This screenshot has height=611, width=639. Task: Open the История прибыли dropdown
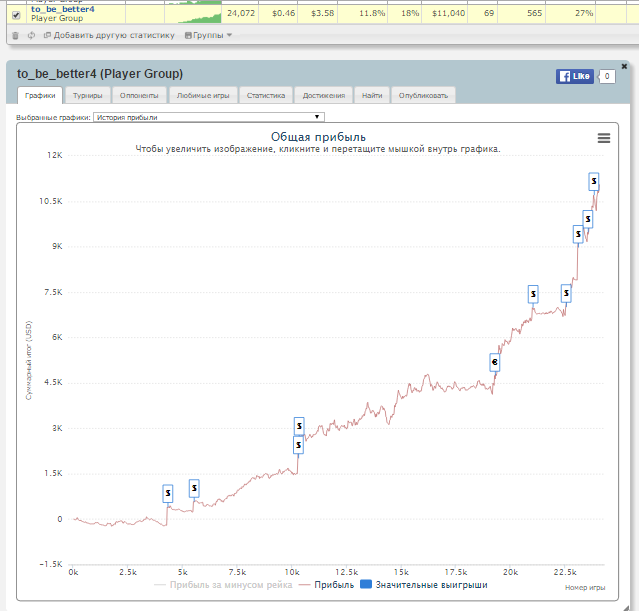(x=209, y=117)
